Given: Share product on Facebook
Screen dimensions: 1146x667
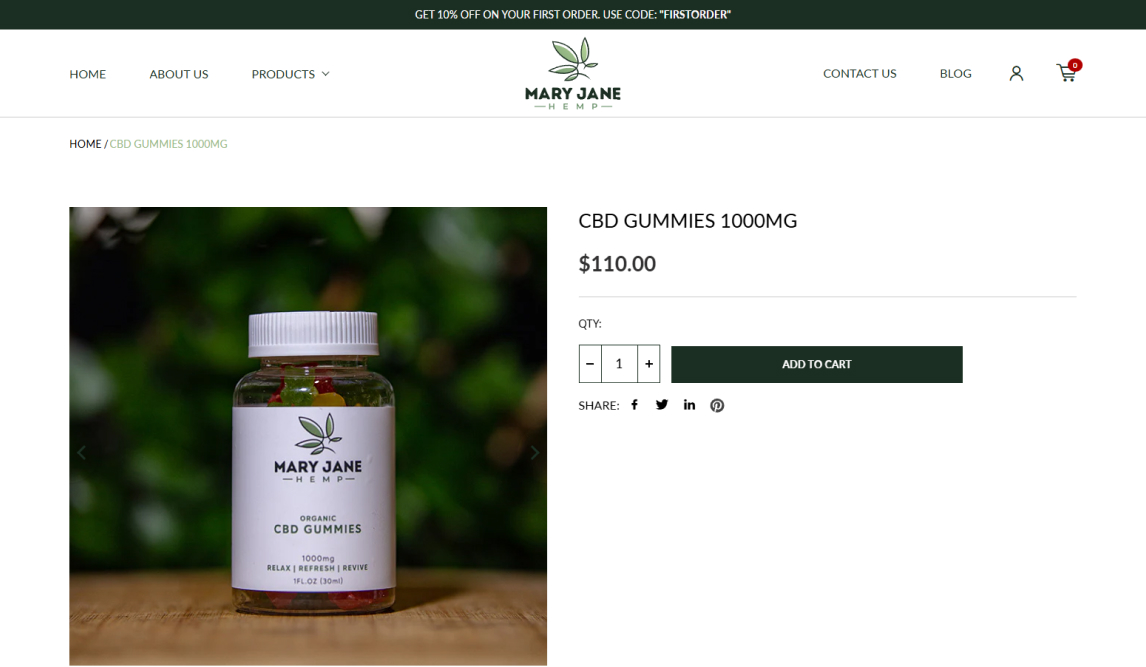Looking at the screenshot, I should coord(634,405).
